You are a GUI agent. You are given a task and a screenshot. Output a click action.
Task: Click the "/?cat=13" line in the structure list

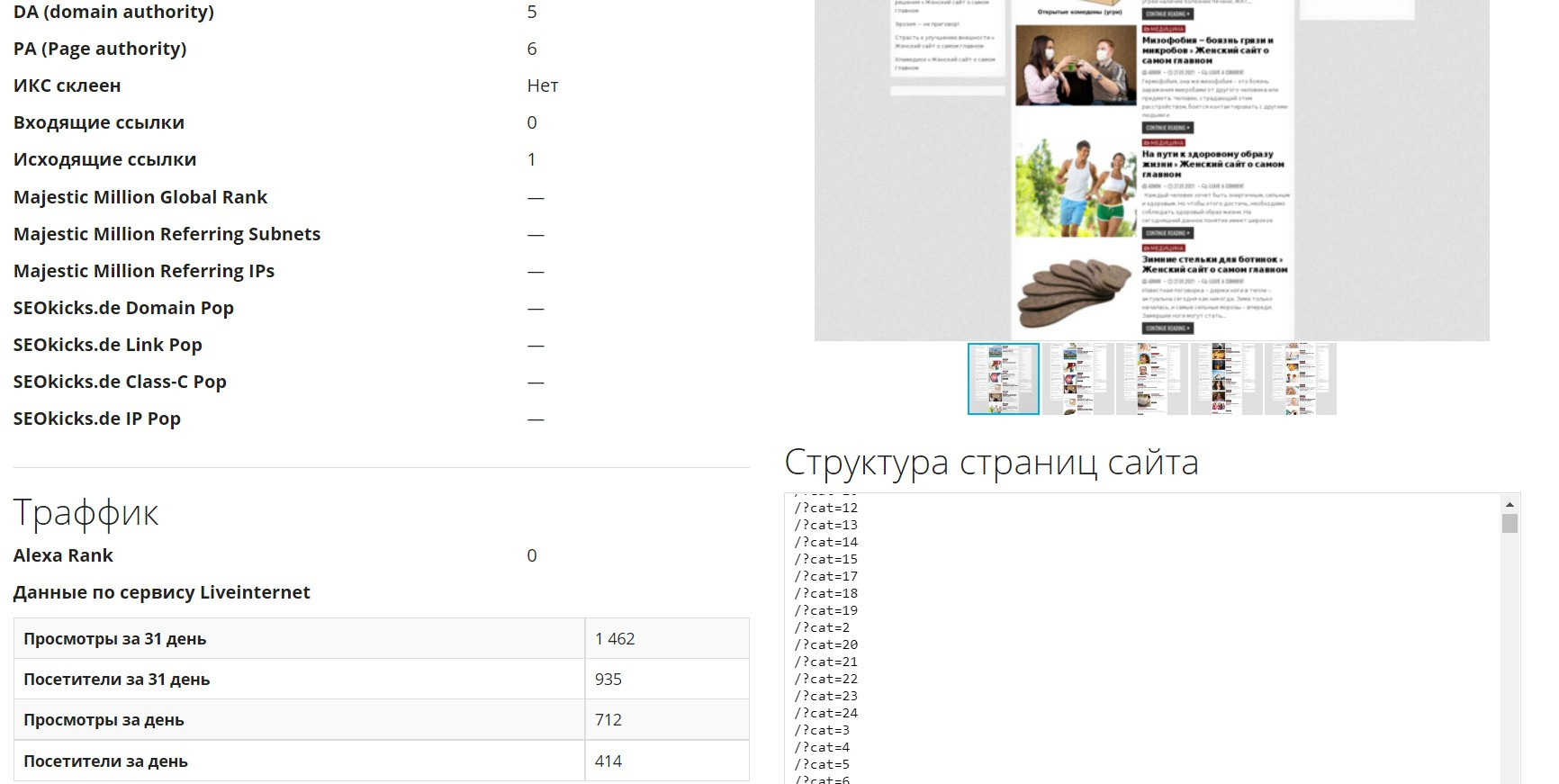tap(826, 525)
